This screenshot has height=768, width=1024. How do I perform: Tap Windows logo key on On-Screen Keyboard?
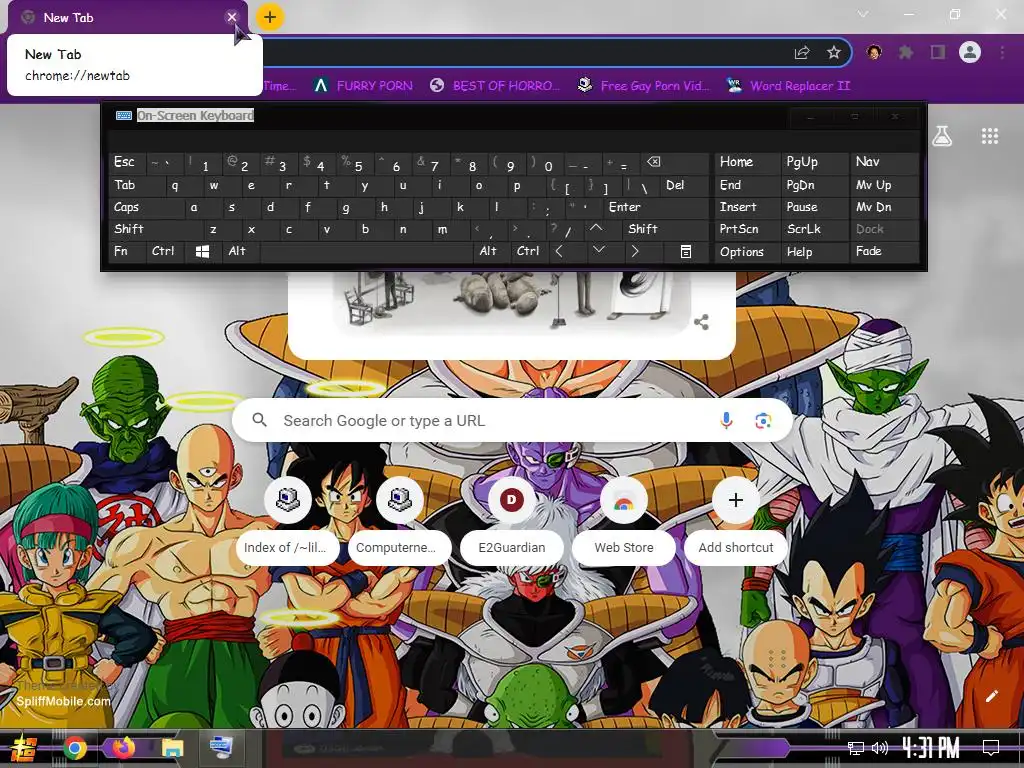click(202, 251)
